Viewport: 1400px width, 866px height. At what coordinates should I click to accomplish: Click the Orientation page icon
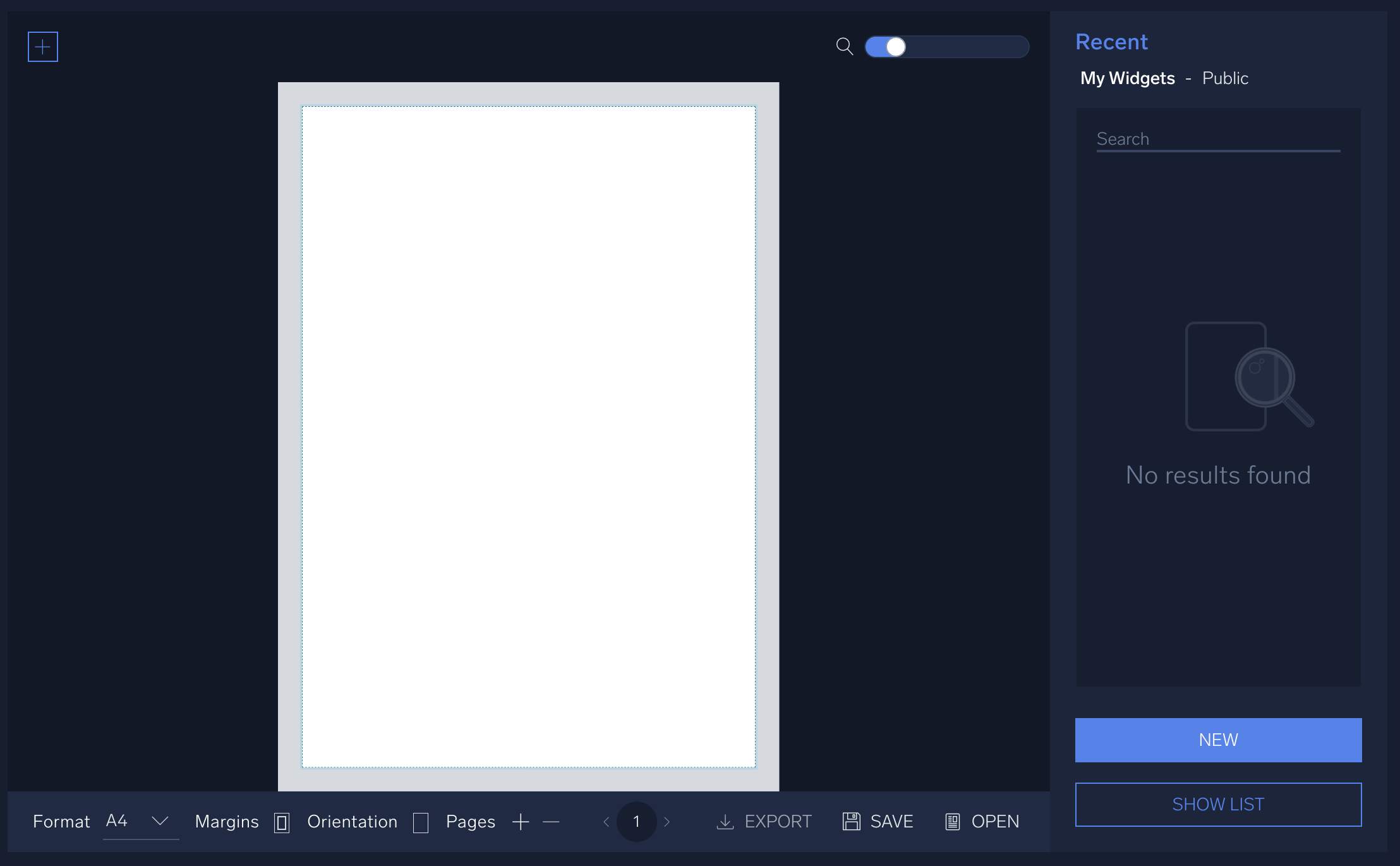click(420, 822)
